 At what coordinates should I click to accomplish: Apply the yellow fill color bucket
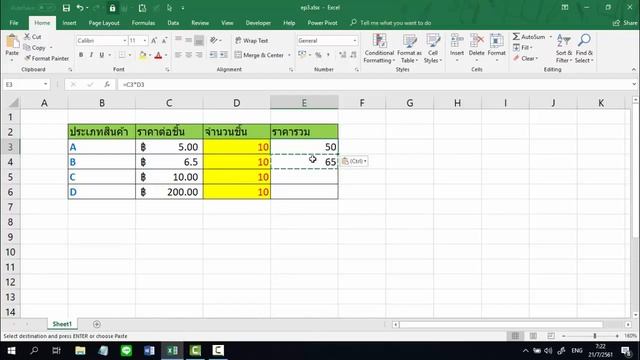click(142, 55)
